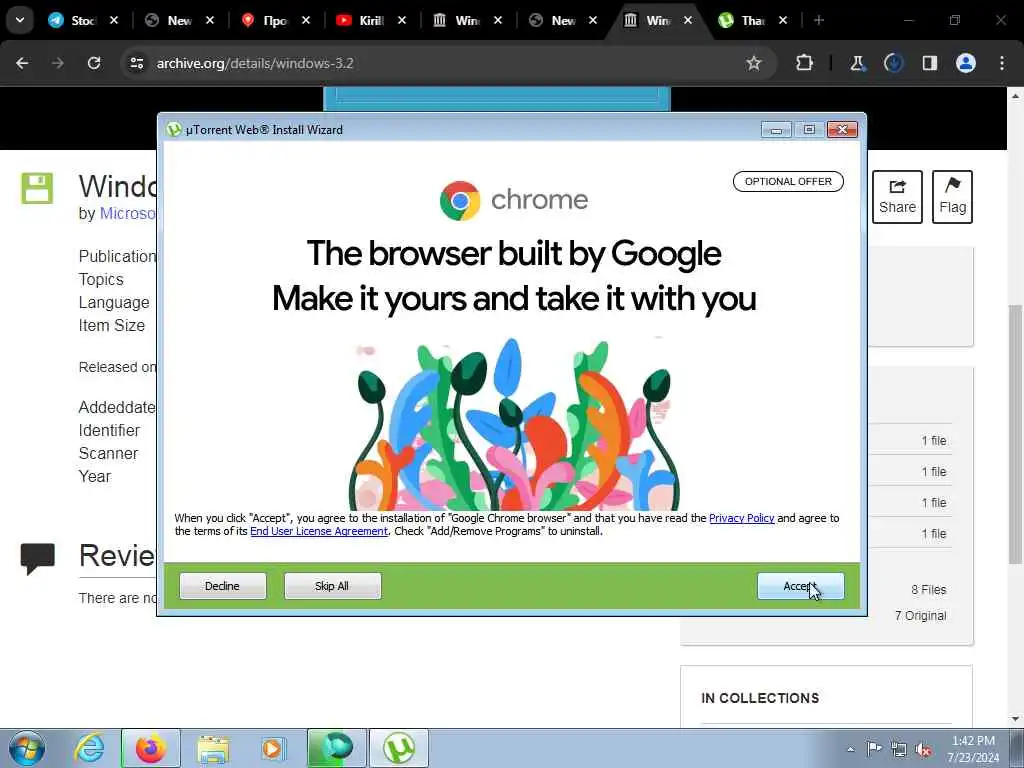The width and height of the screenshot is (1024, 768).
Task: Open the End User License Agreement link
Action: point(319,531)
